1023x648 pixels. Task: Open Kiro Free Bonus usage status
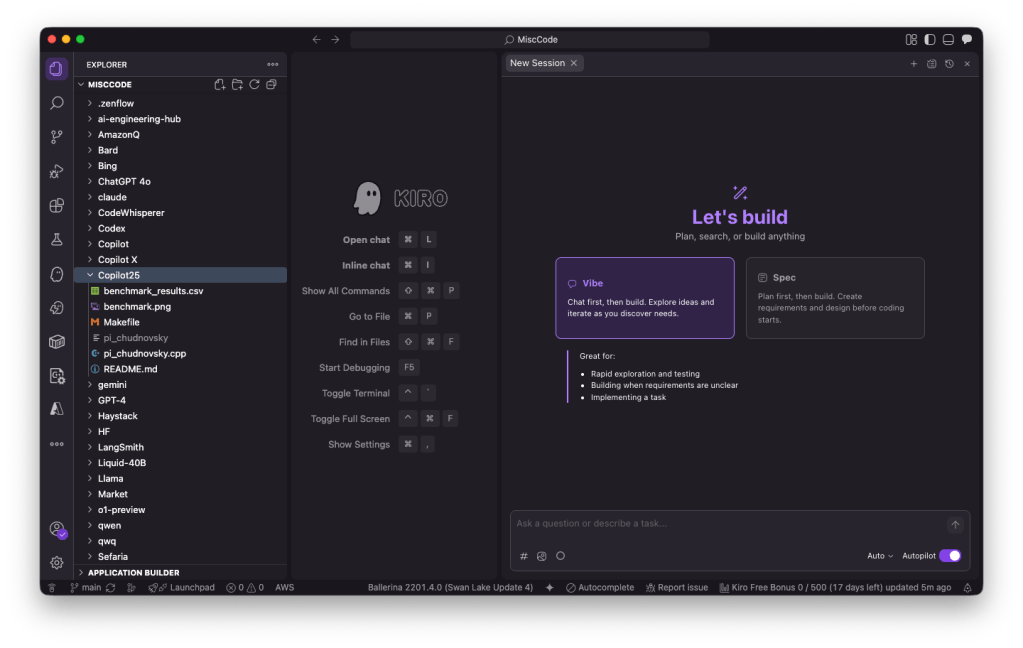pos(835,587)
